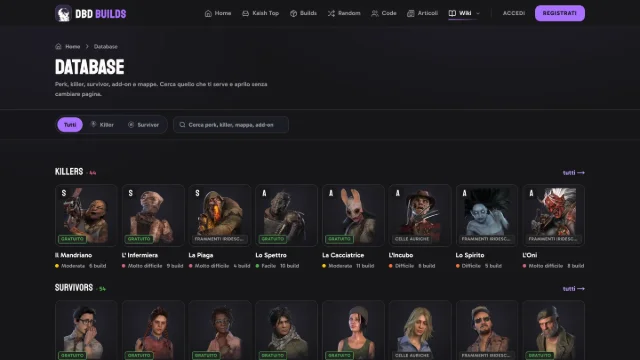Open the sunglasses survivor card
640x360 pixels.
point(487,330)
